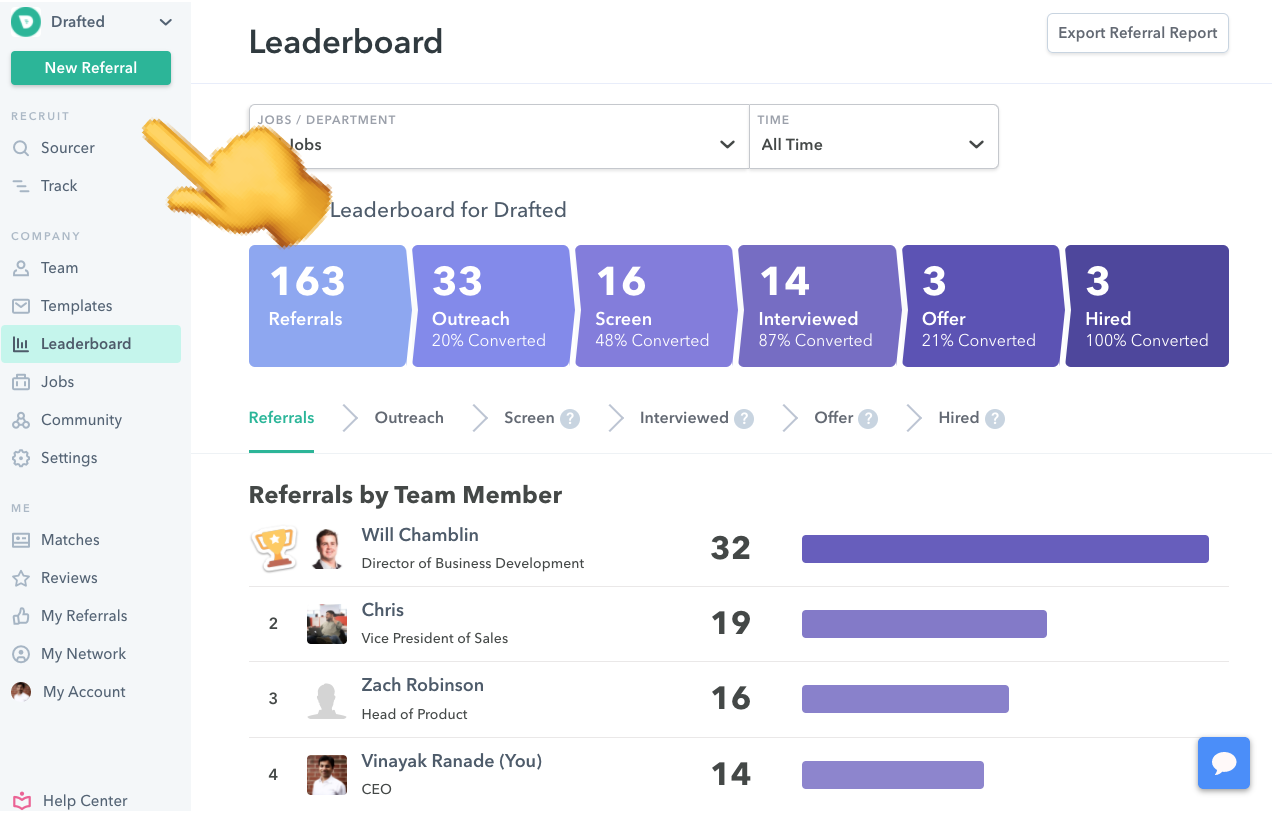Image resolution: width=1272 pixels, height=818 pixels.
Task: Switch to the Interviewed tab
Action: [x=684, y=418]
